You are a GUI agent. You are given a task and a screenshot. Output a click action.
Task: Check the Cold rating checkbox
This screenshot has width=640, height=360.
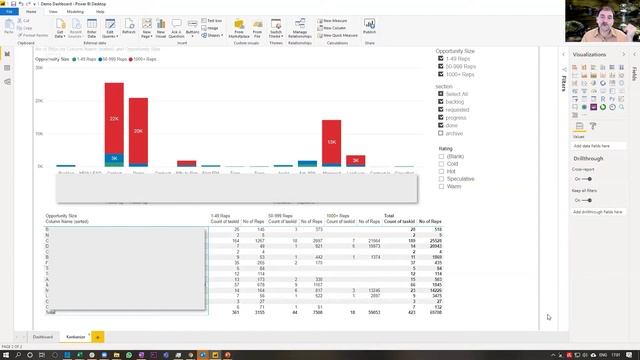tap(441, 164)
